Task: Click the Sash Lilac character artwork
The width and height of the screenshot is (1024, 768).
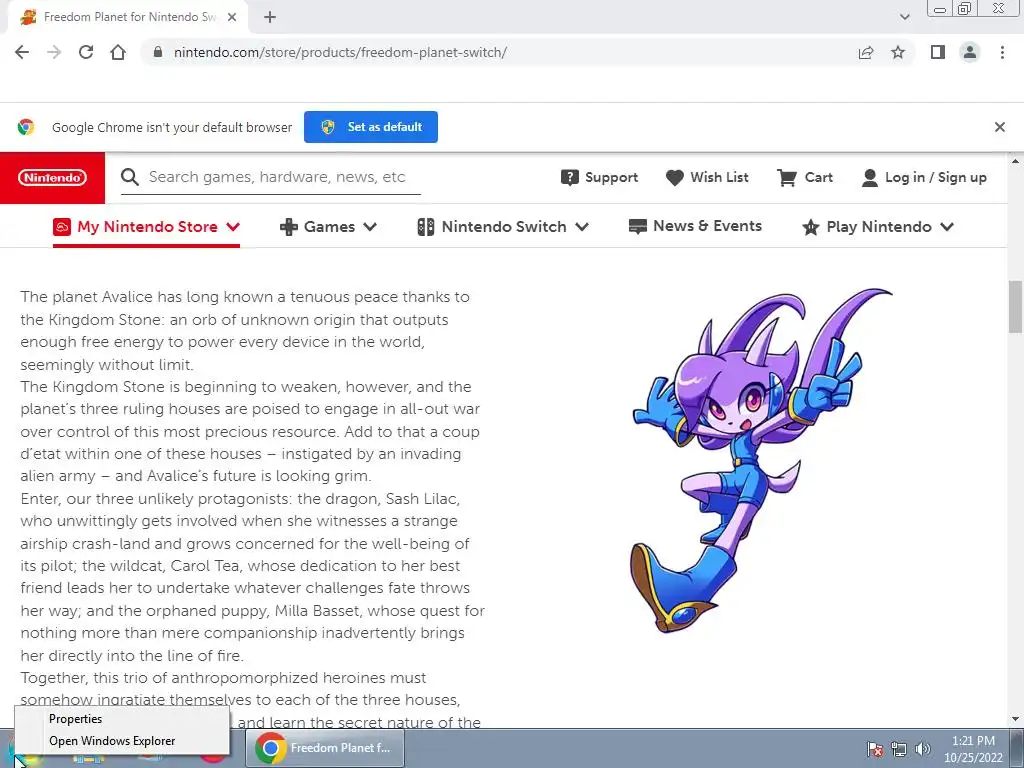Action: pyautogui.click(x=761, y=460)
